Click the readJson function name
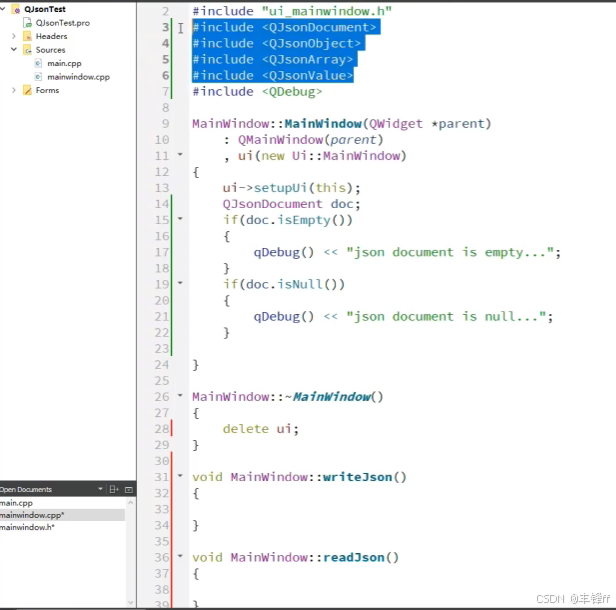The image size is (616, 610). pyautogui.click(x=354, y=557)
